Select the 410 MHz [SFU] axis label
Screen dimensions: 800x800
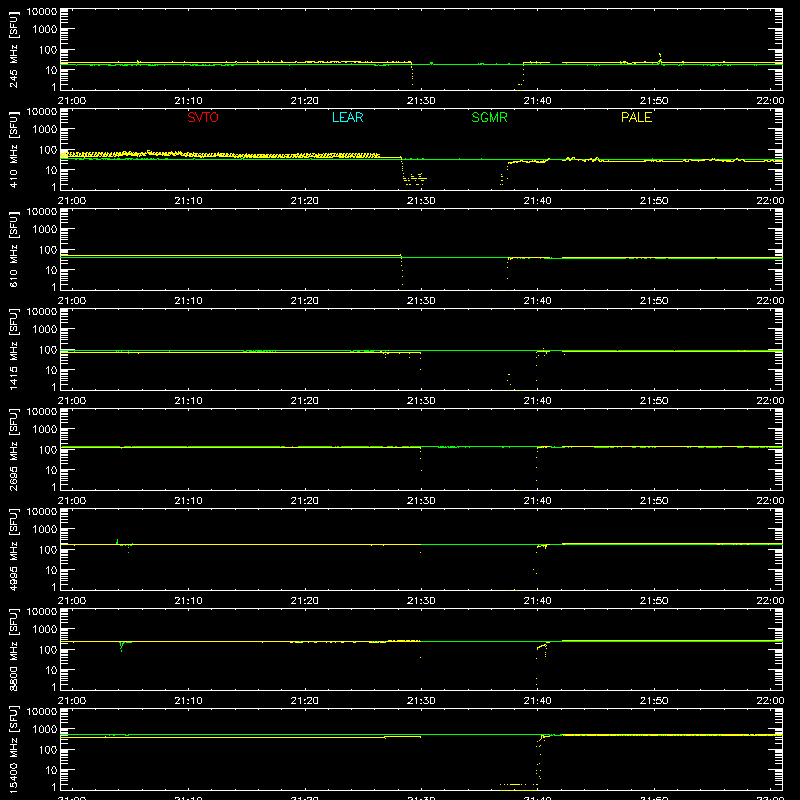(x=13, y=149)
